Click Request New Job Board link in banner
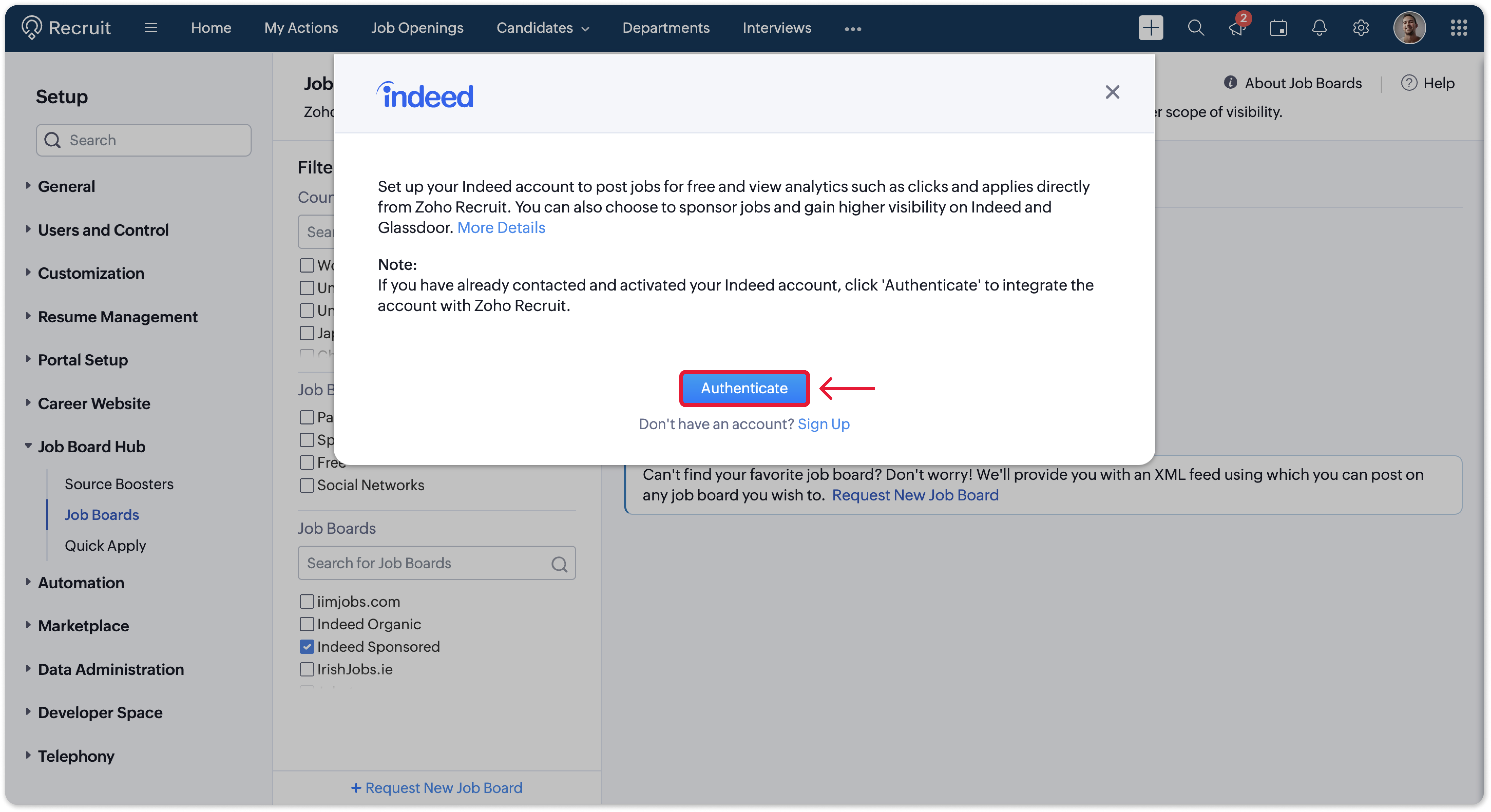Image resolution: width=1491 pixels, height=812 pixels. 915,495
